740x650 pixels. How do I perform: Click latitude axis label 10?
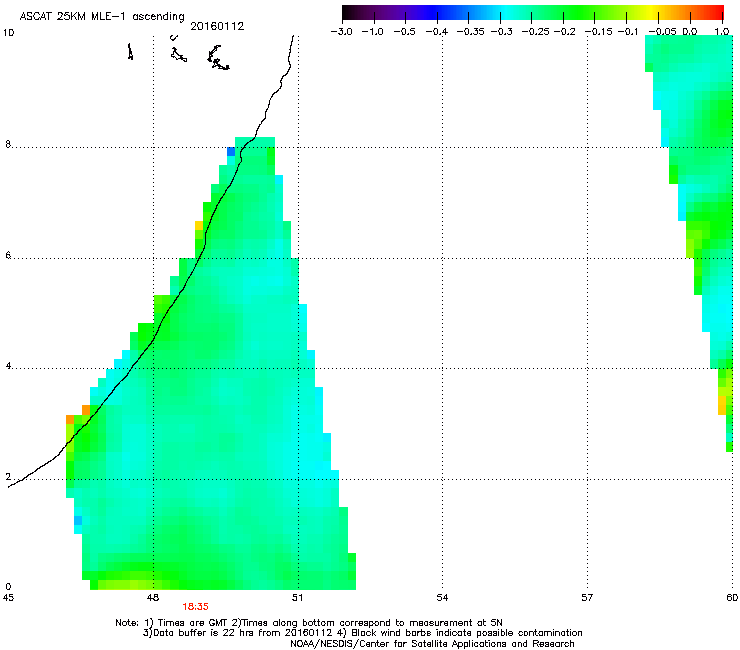coord(8,33)
